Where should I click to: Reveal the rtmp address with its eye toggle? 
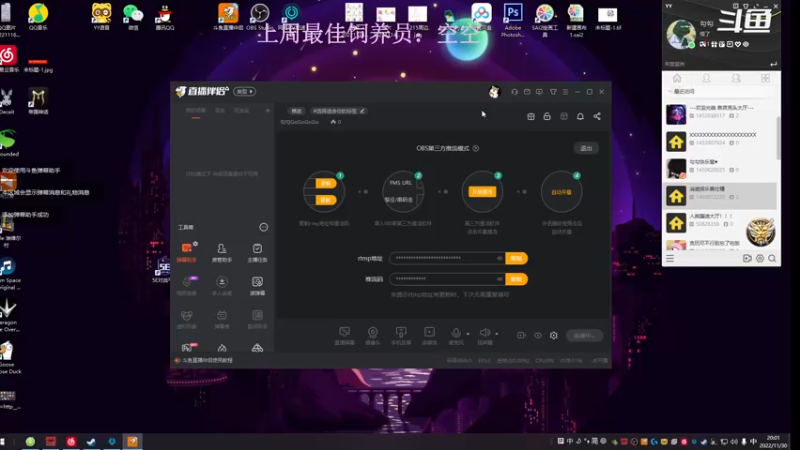tap(499, 258)
